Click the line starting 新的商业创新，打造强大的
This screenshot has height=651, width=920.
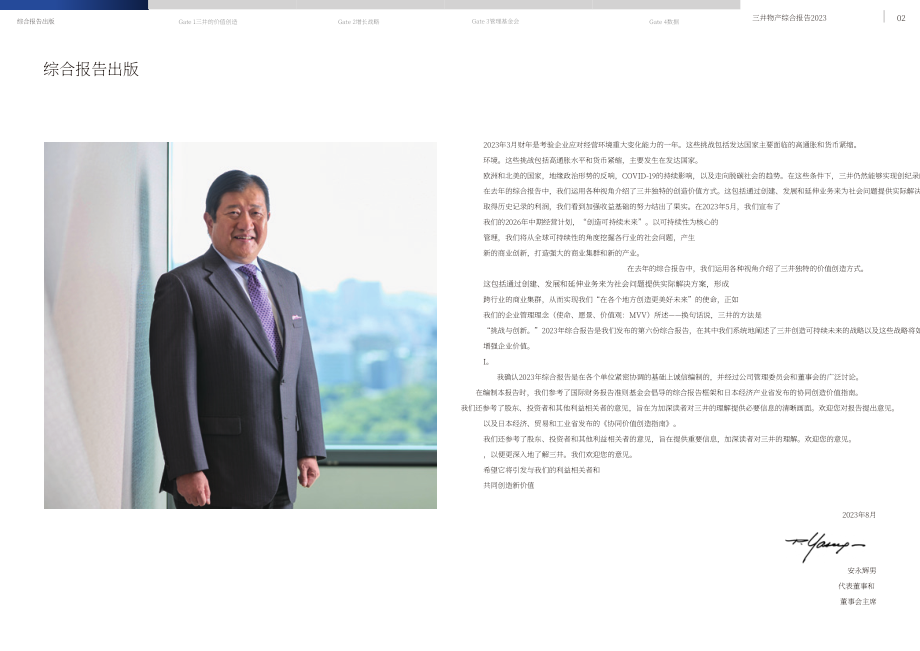click(x=562, y=253)
